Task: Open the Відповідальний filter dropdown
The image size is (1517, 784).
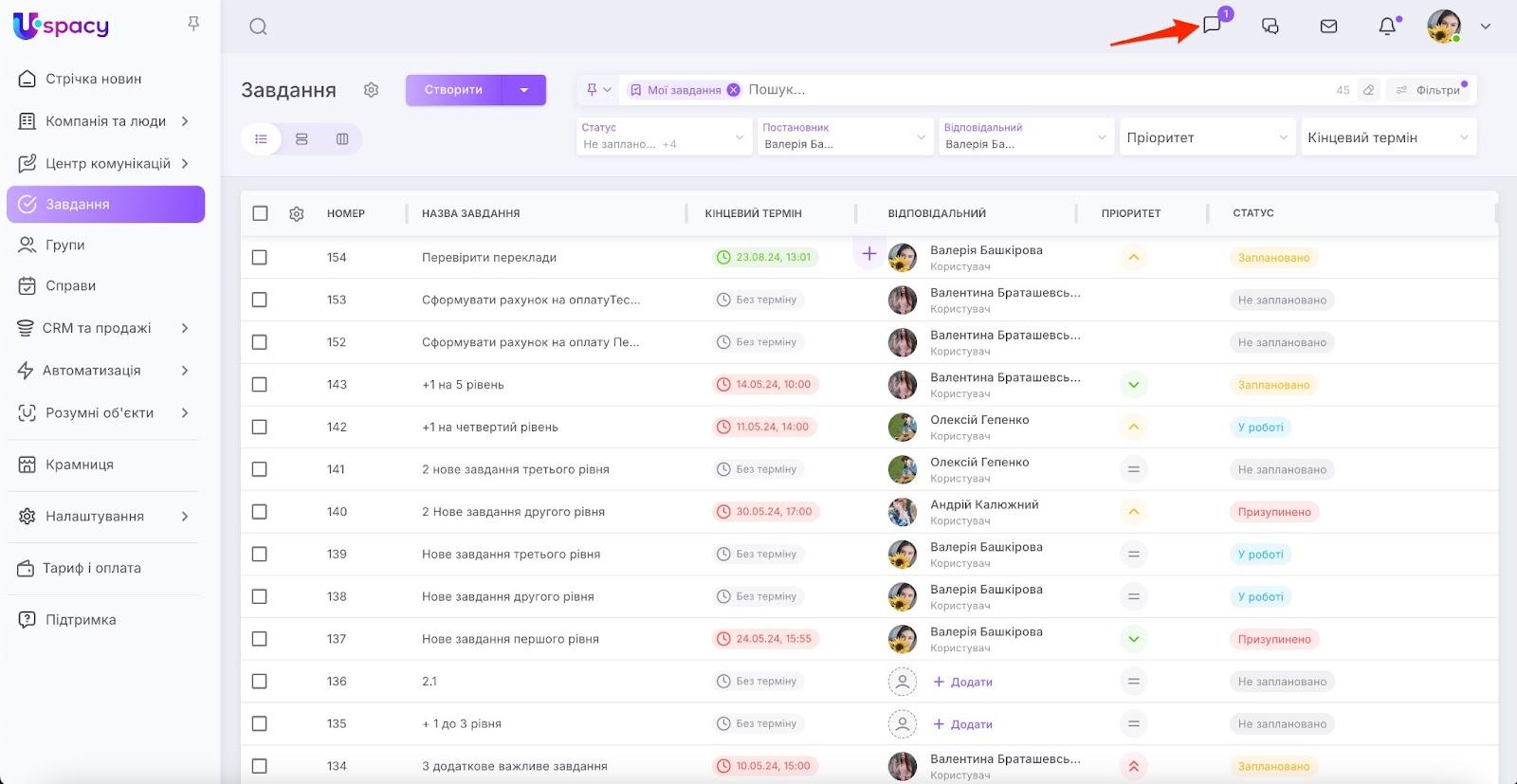Action: click(1026, 137)
